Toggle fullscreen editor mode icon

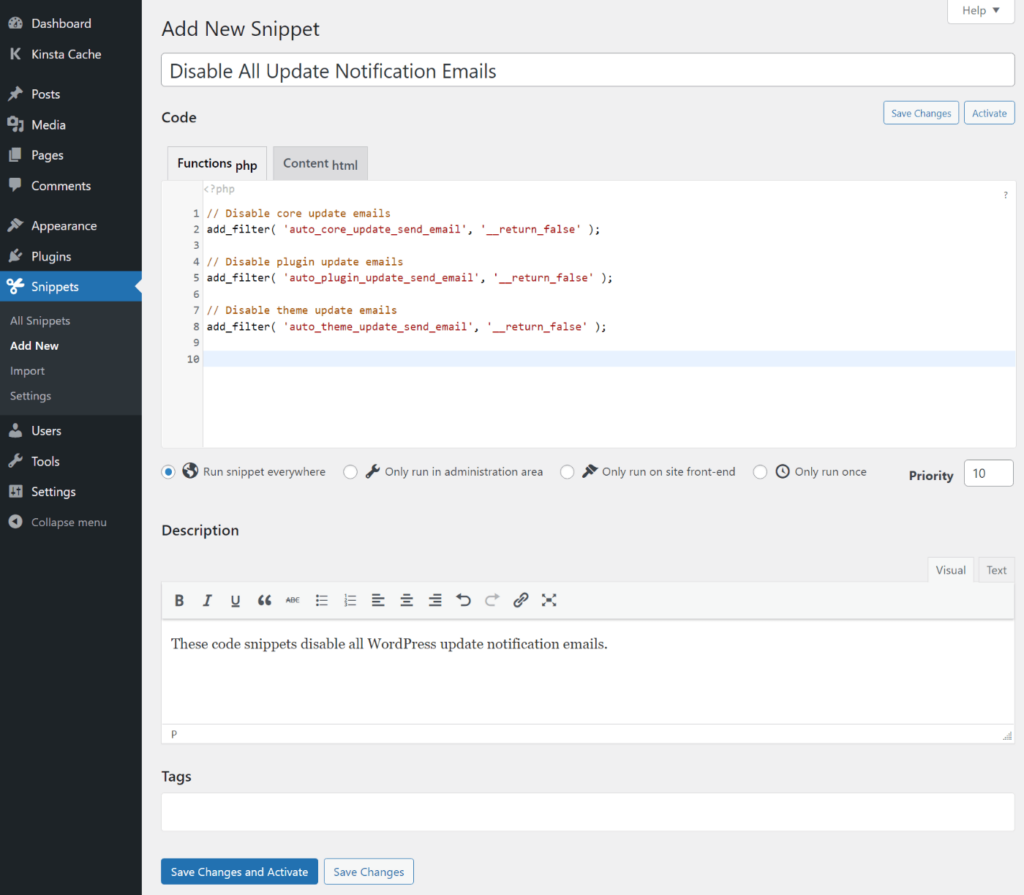[549, 601]
